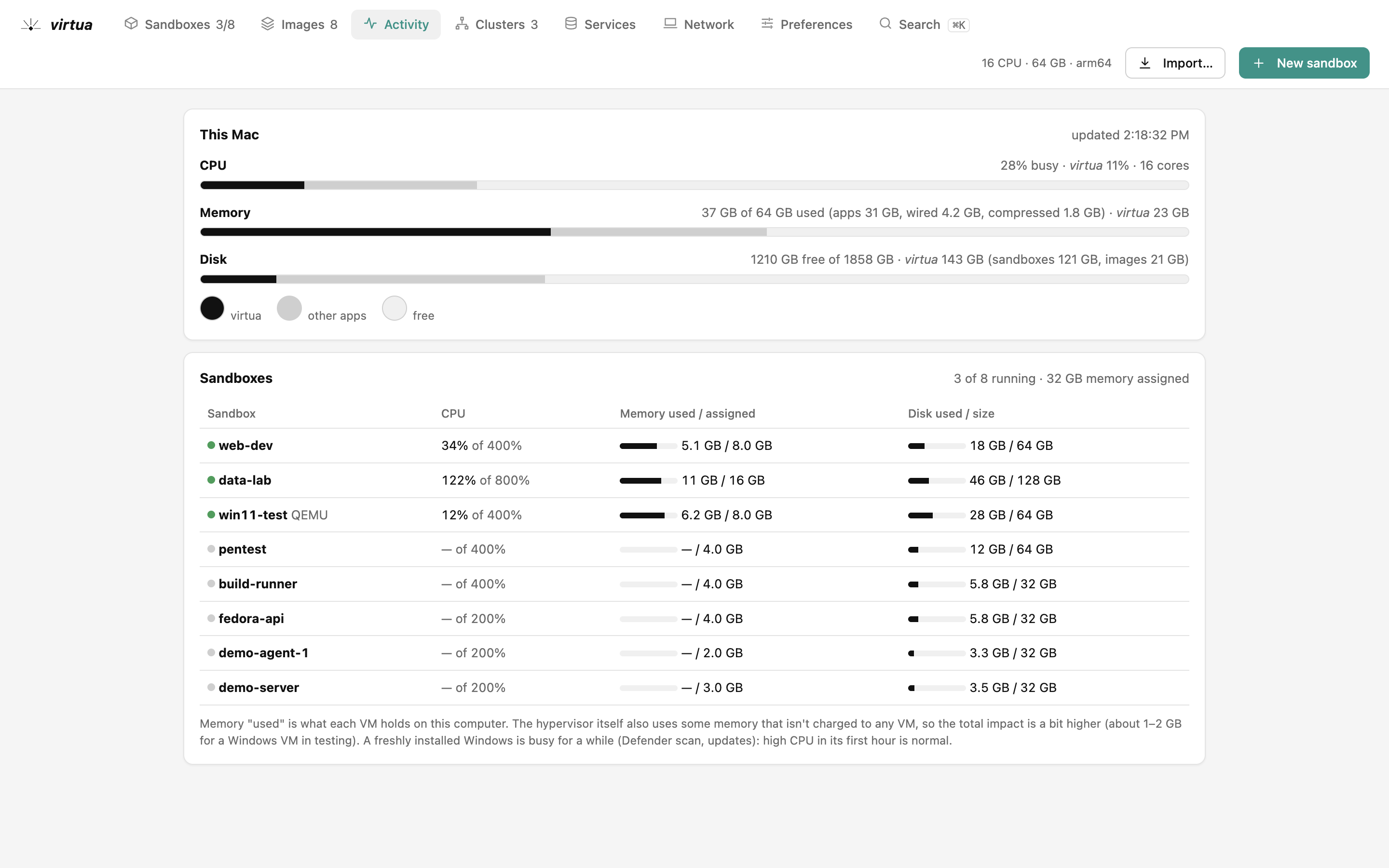The image size is (1389, 868).
Task: Click the 6.2 GB / 8.0 GB memory value
Action: click(x=726, y=515)
